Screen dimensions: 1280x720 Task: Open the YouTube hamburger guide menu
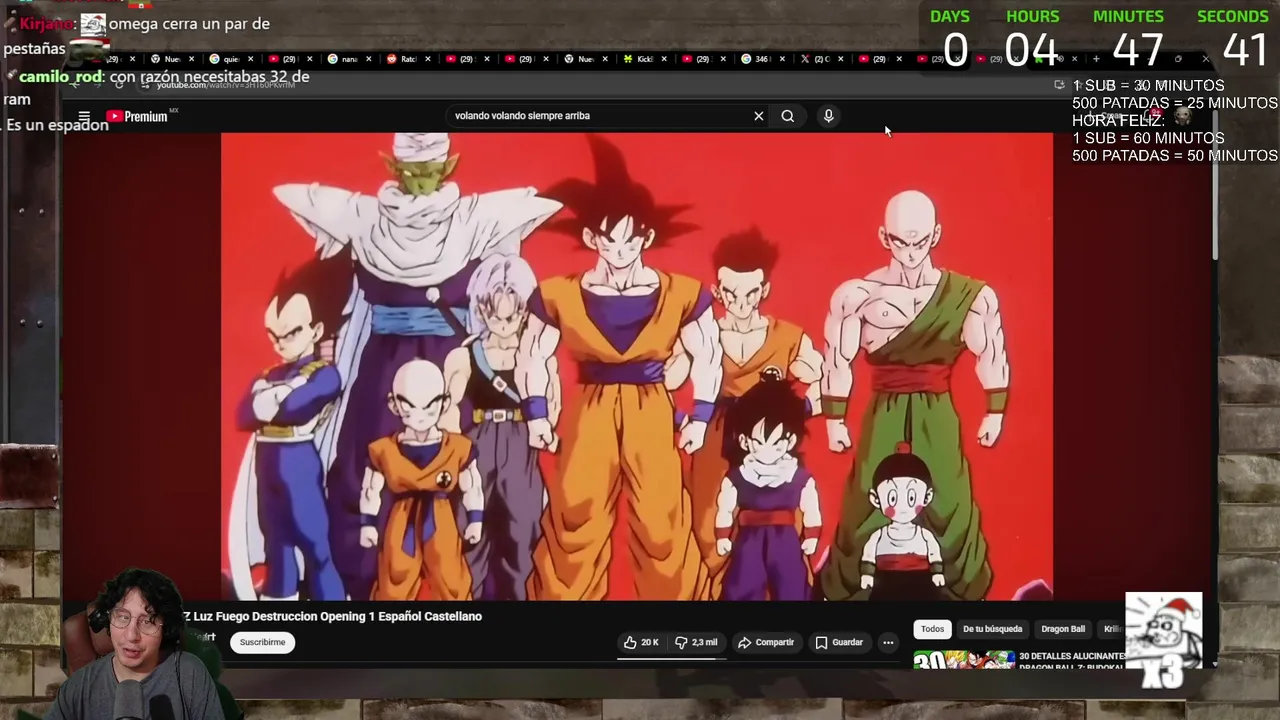[84, 116]
